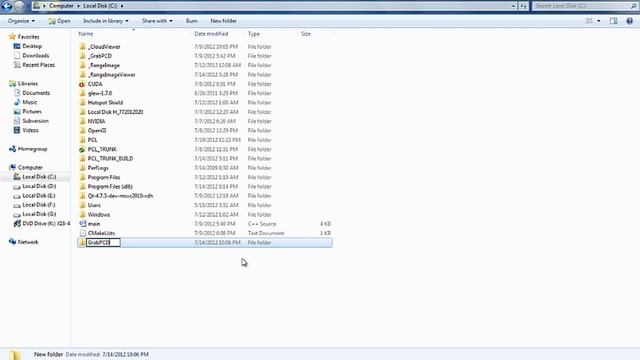Image resolution: width=640 pixels, height=360 pixels.
Task: Click Computer in the address breadcrumb
Action: 61,6
